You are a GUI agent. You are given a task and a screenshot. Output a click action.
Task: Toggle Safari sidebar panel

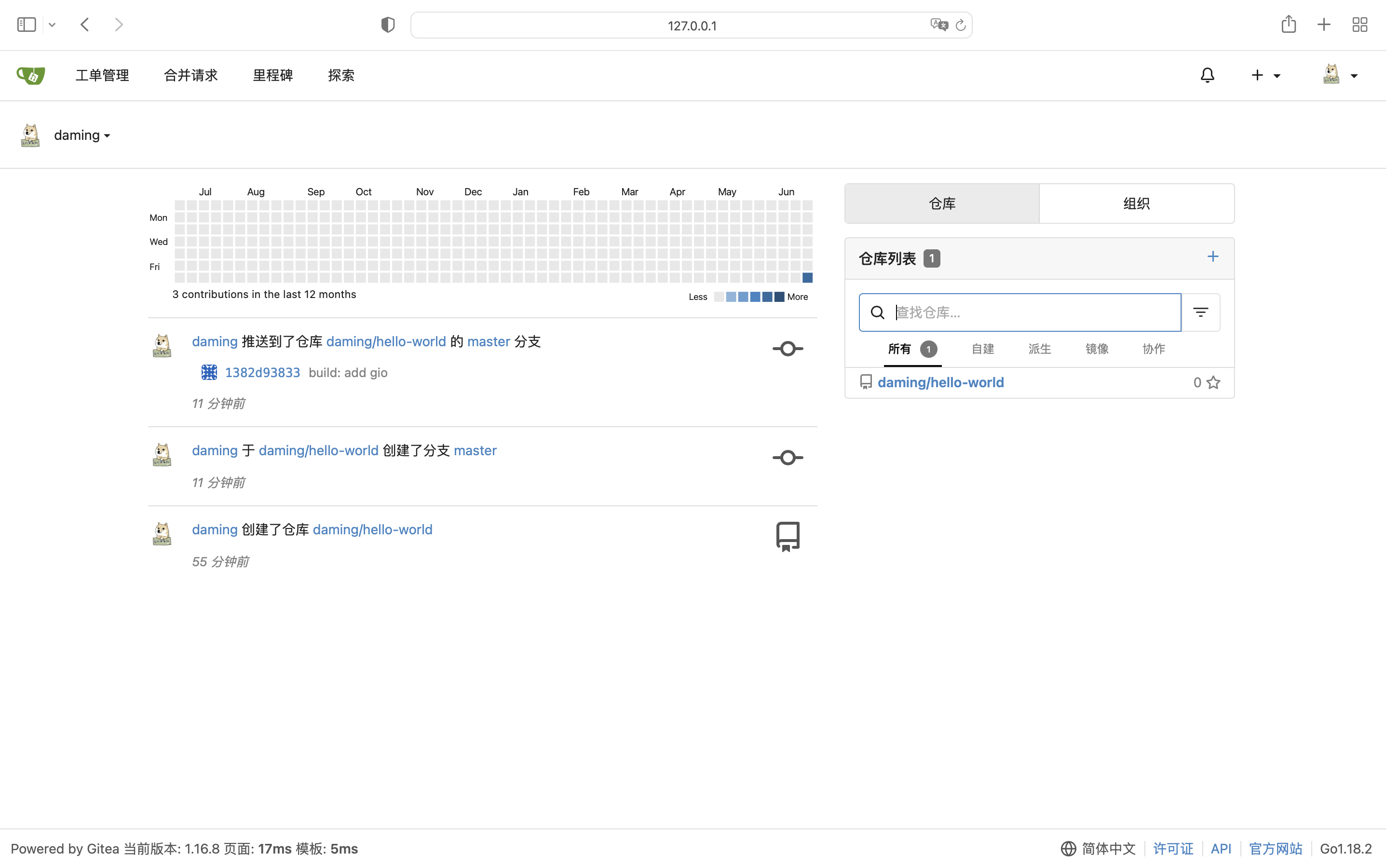tap(27, 25)
